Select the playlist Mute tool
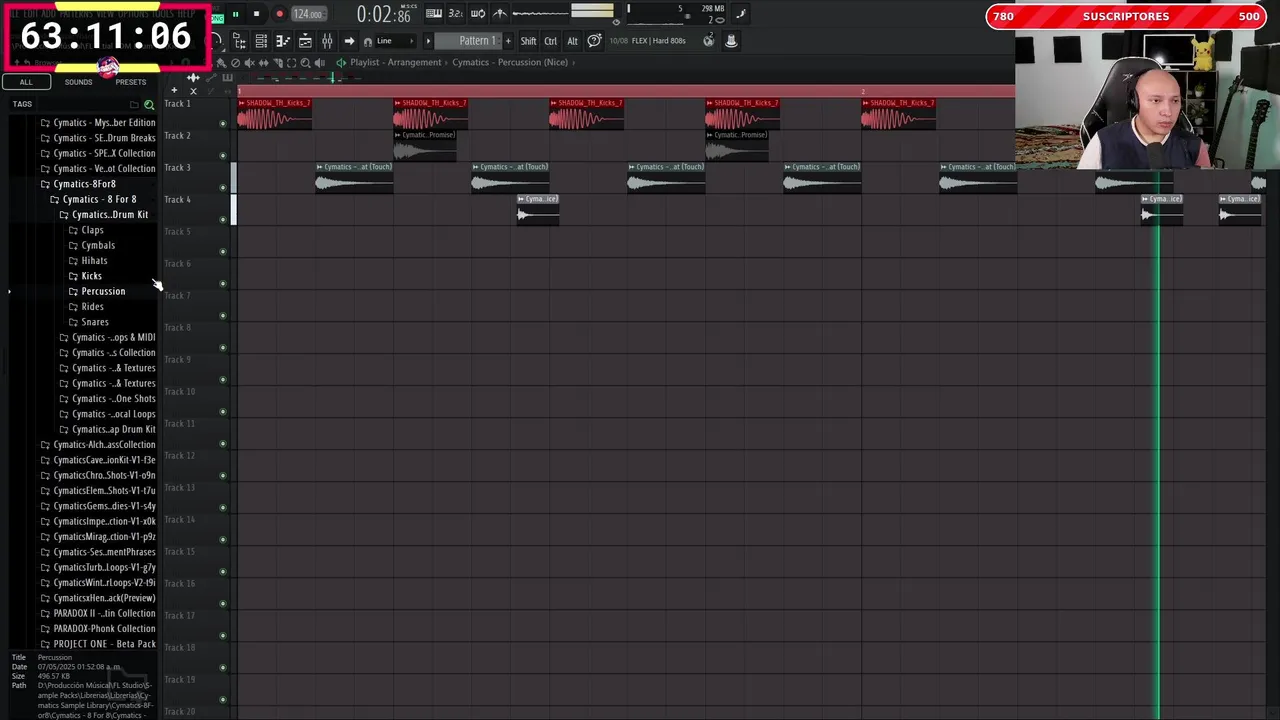The height and width of the screenshot is (720, 1280). tap(249, 62)
